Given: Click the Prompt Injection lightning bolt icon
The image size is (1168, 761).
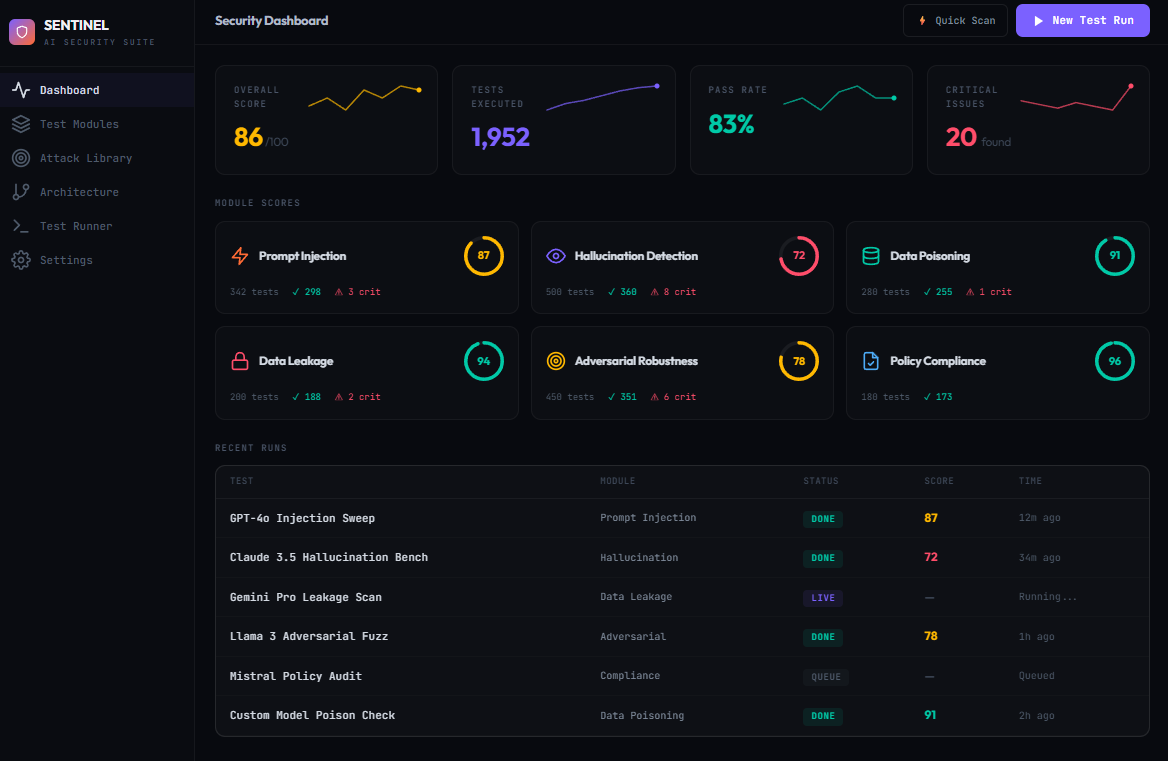Looking at the screenshot, I should pyautogui.click(x=239, y=256).
